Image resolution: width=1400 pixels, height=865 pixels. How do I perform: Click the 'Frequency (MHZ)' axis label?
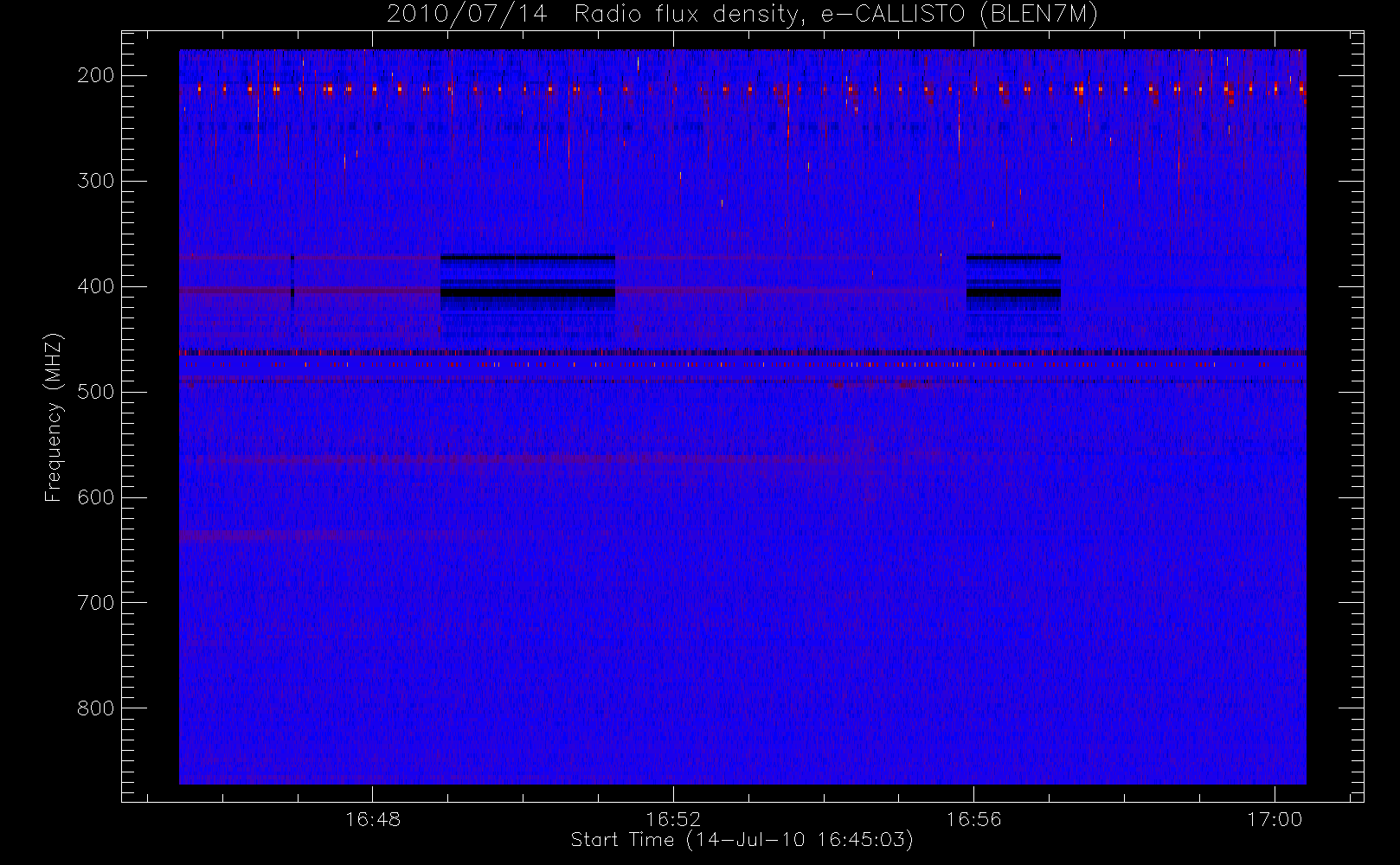[x=54, y=417]
